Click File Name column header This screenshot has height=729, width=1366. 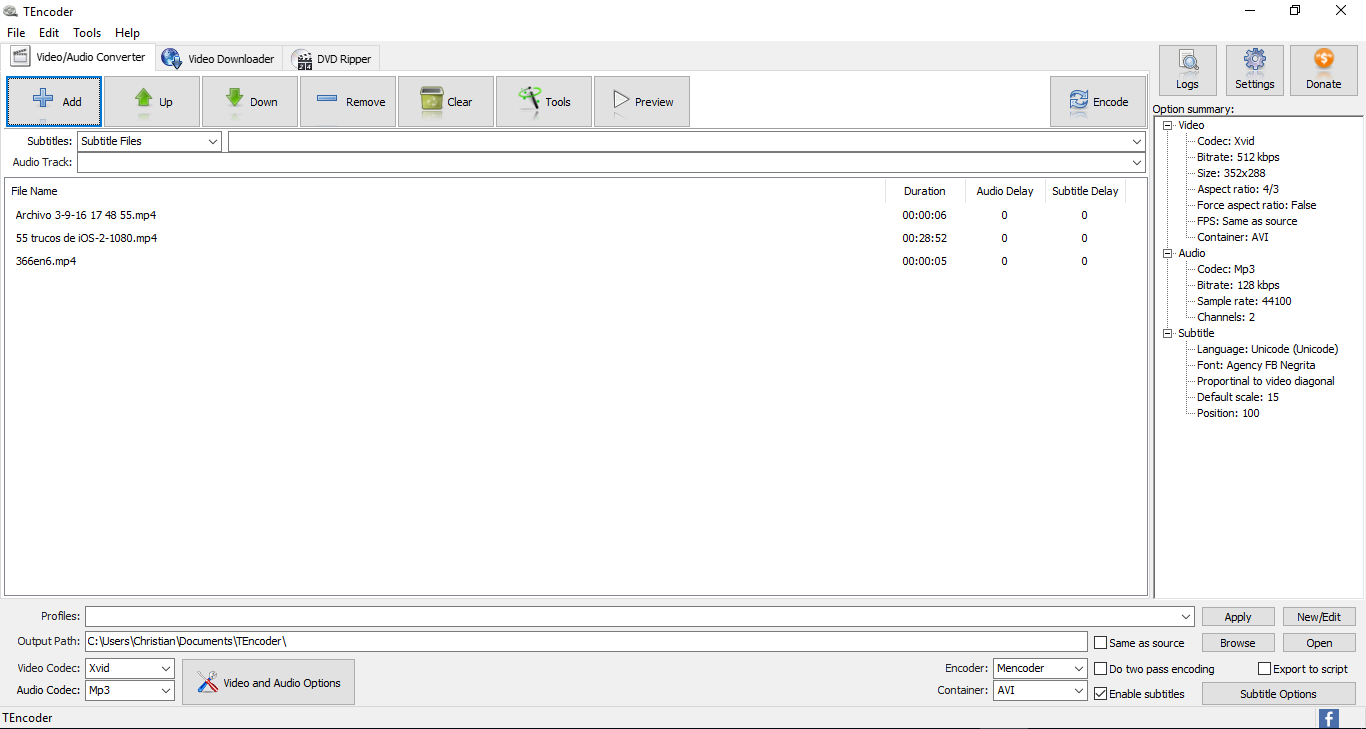(x=445, y=191)
